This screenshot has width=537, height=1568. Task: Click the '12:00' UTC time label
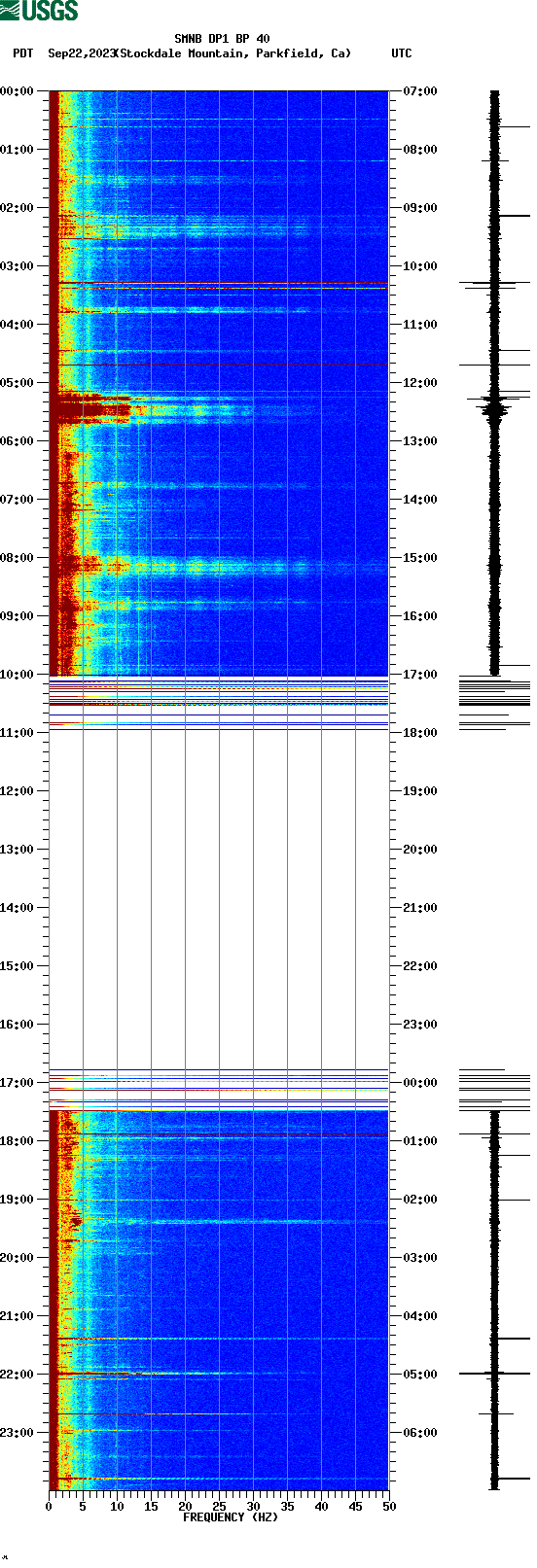pos(420,383)
